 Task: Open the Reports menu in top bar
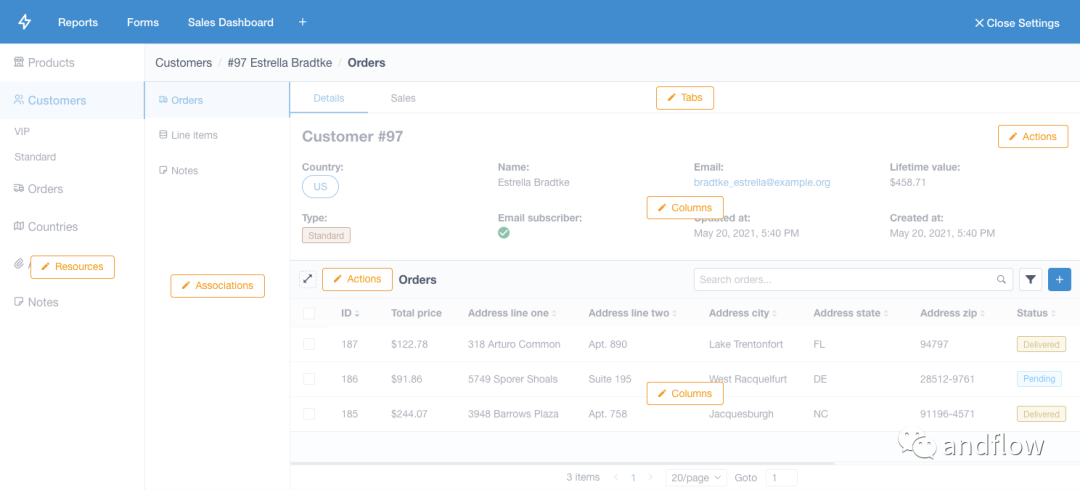78,22
